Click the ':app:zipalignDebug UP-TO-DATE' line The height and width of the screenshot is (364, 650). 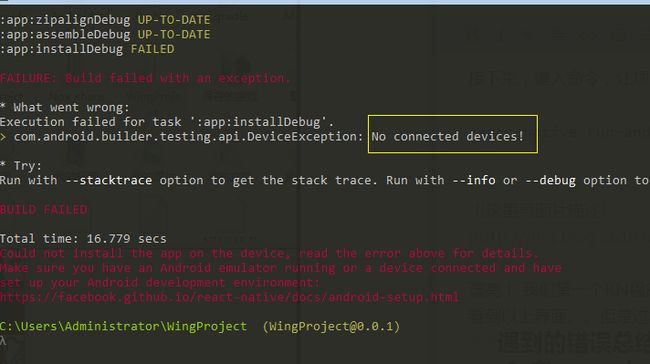coord(105,20)
